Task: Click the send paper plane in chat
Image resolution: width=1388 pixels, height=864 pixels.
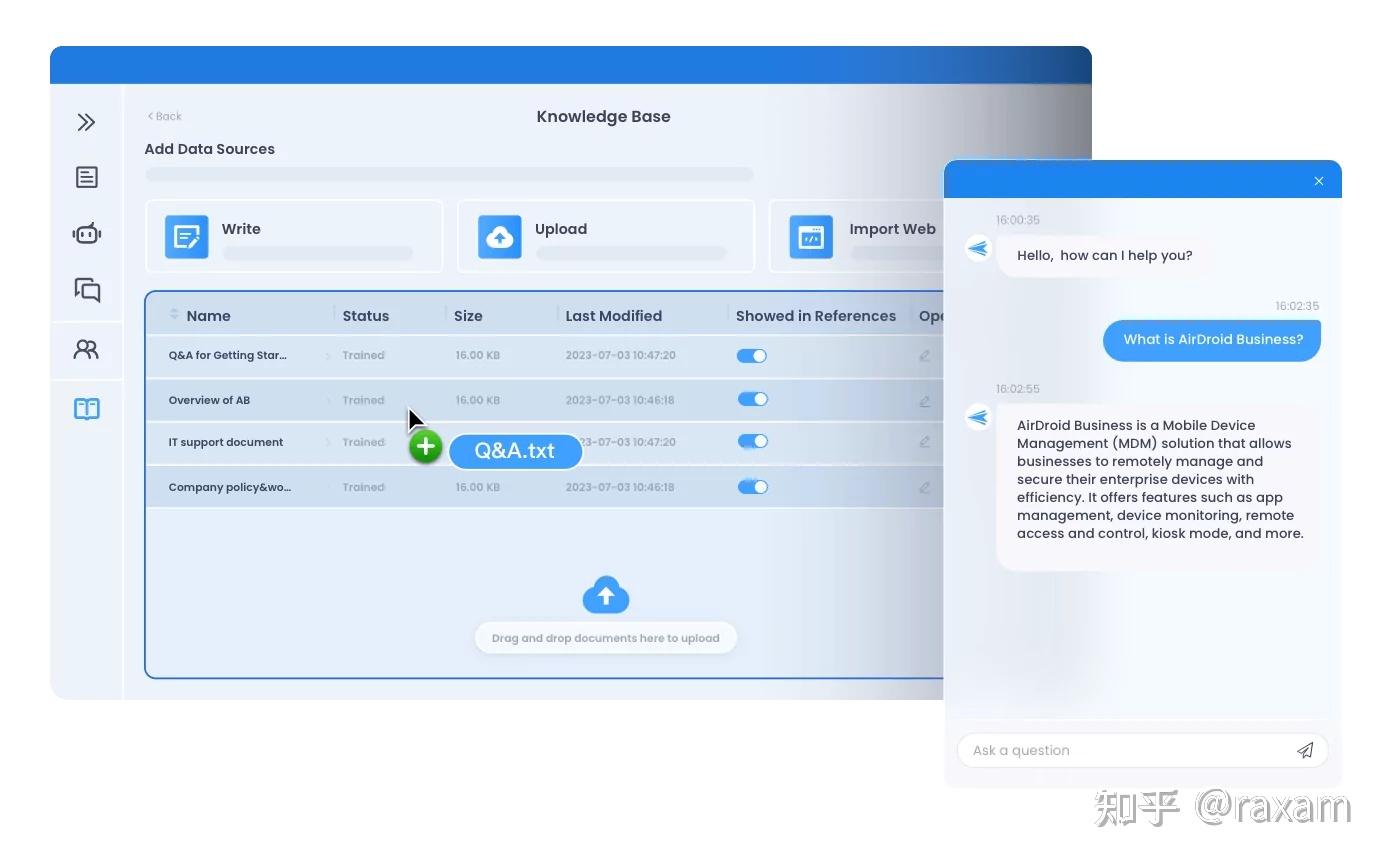Action: (1305, 750)
